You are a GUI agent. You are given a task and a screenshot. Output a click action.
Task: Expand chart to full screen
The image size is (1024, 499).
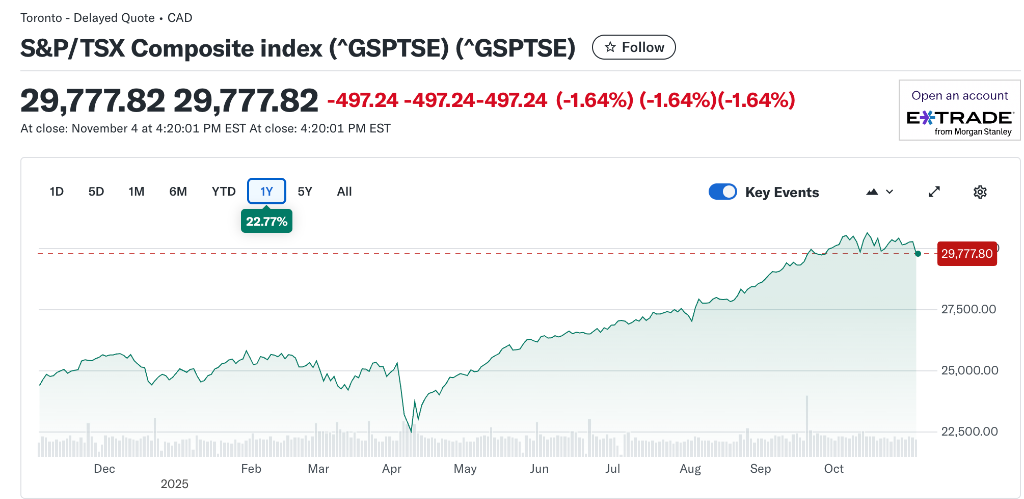coord(935,192)
